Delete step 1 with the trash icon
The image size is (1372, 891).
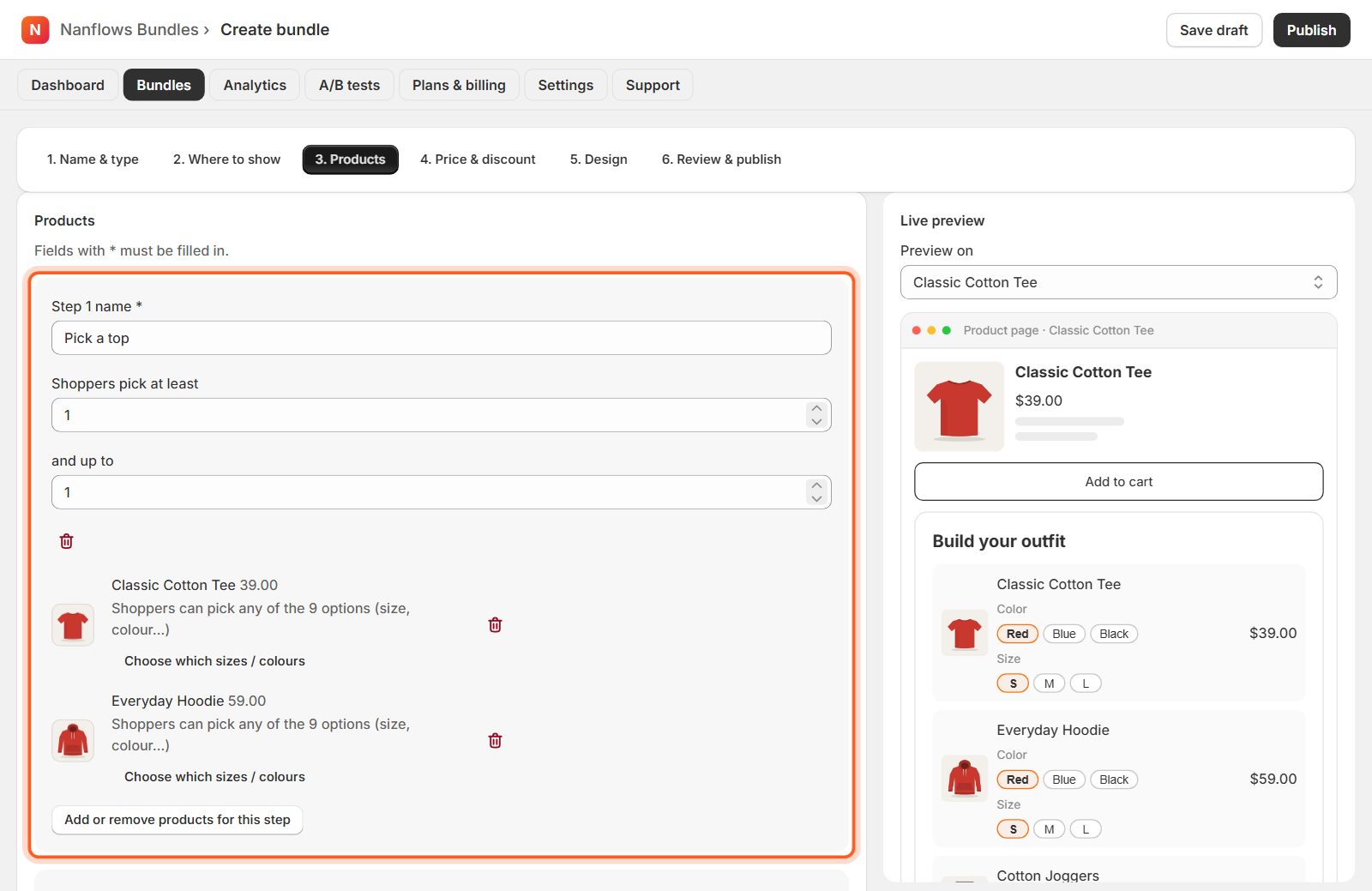click(66, 541)
